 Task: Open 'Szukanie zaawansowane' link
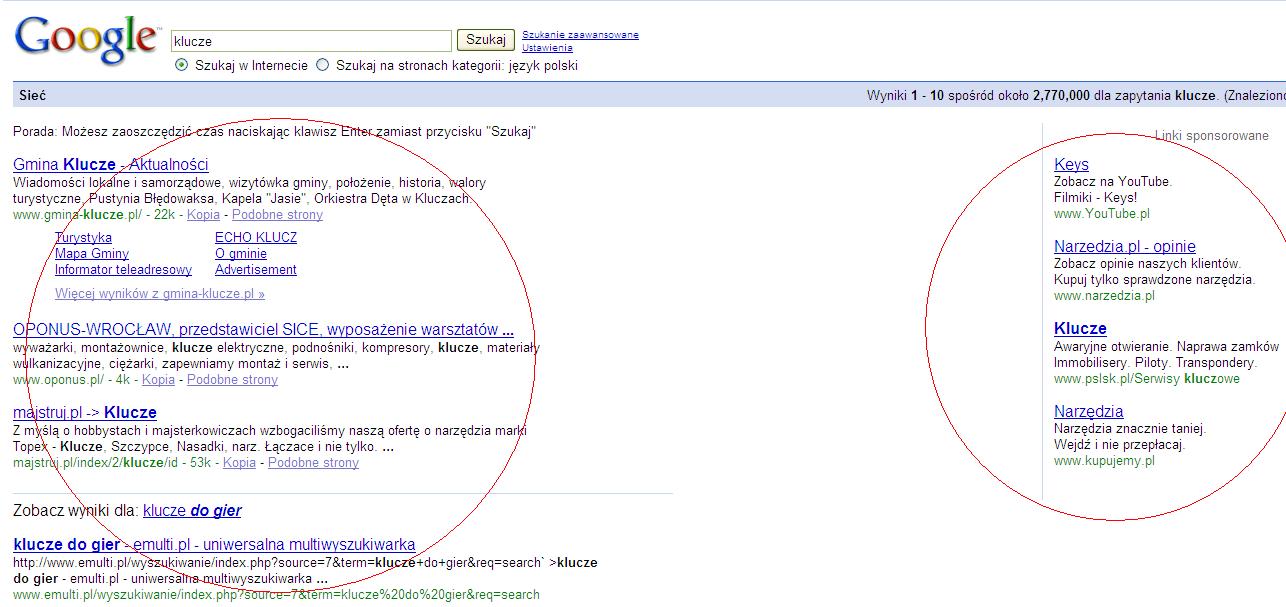(580, 35)
